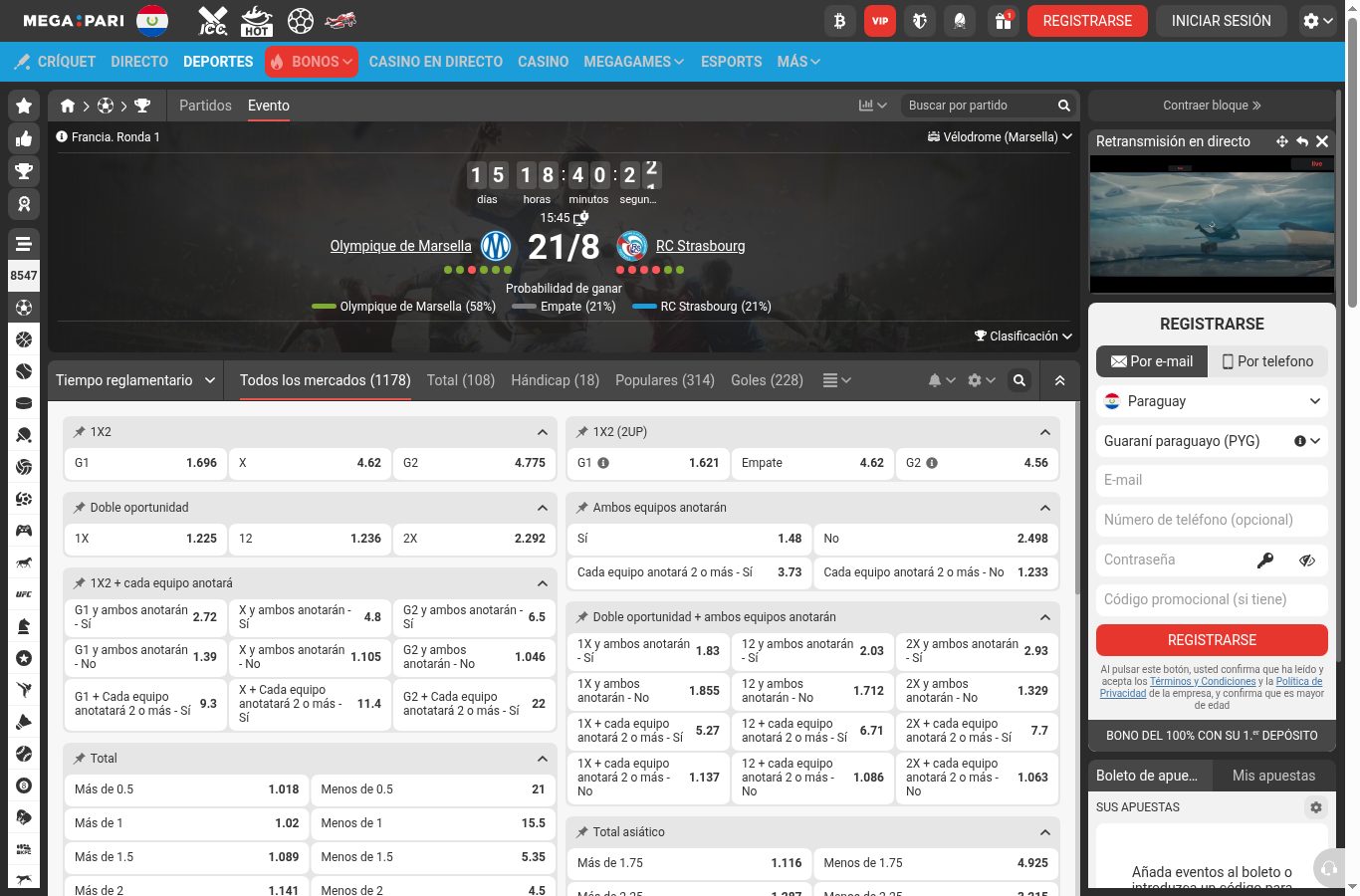The image size is (1360, 896).
Task: Open favorites star at top of left sidebar
Action: pyautogui.click(x=24, y=106)
